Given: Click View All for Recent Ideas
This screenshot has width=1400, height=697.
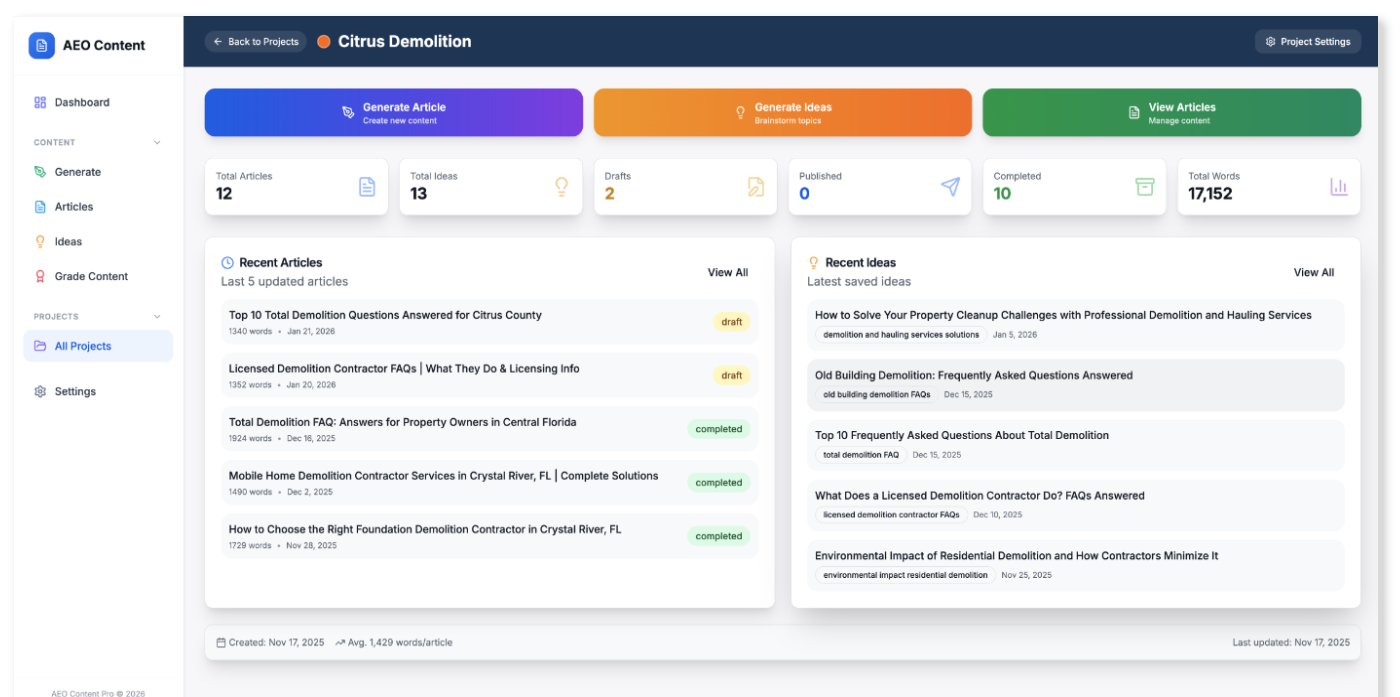Looking at the screenshot, I should tap(1314, 271).
